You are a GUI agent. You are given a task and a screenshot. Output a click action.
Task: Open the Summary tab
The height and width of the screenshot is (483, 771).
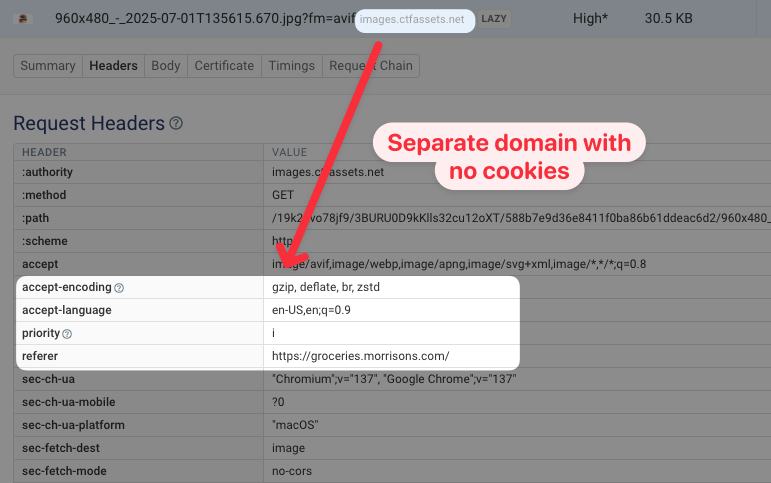[x=48, y=66]
